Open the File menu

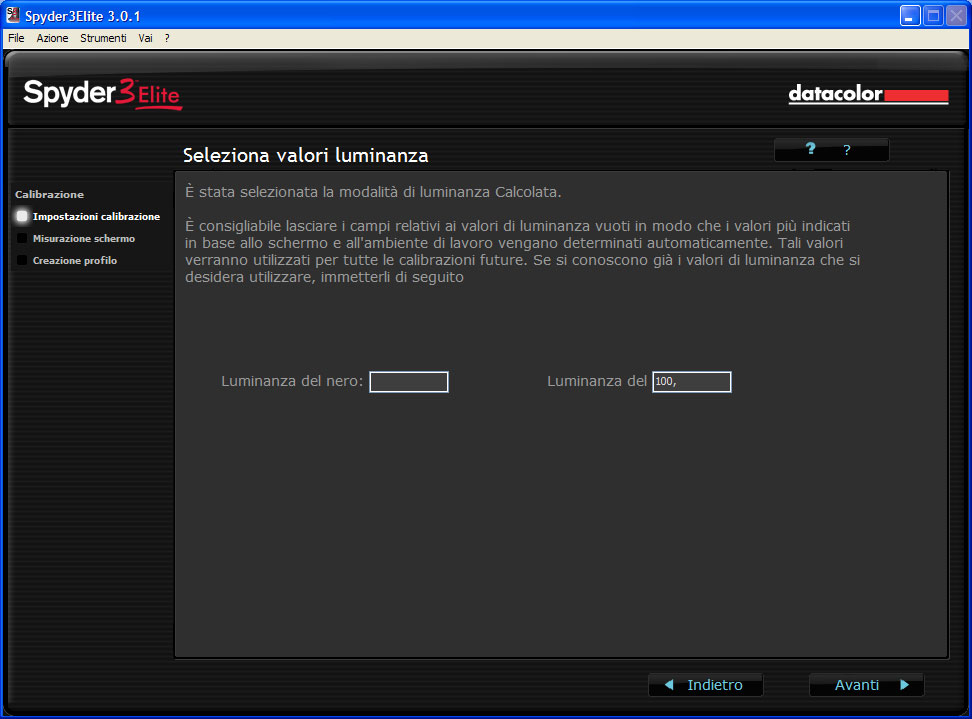pos(16,38)
